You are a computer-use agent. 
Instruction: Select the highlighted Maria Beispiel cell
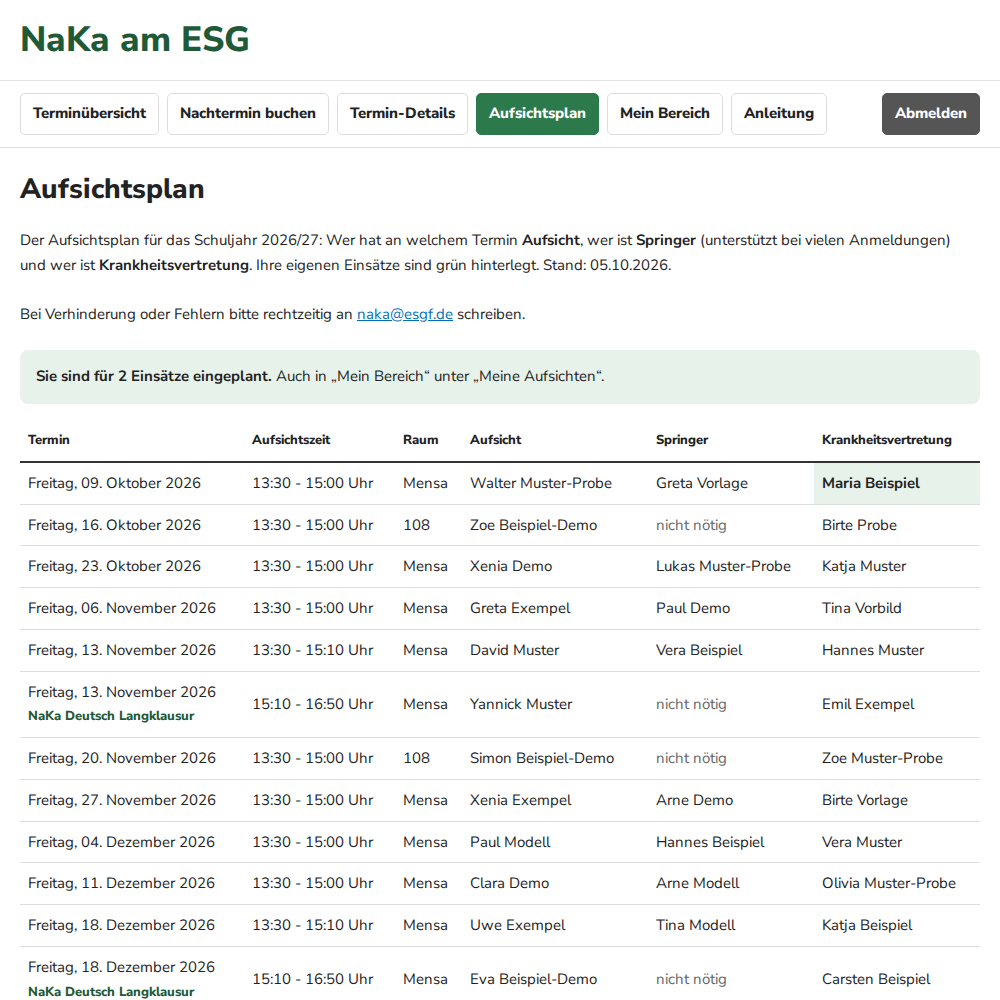(x=897, y=483)
